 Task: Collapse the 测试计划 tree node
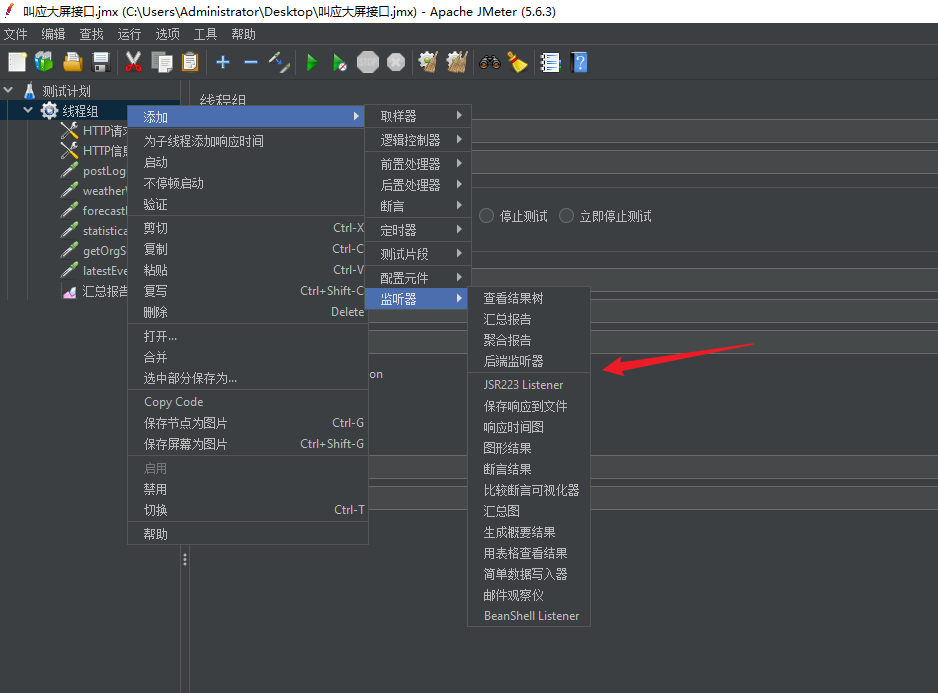coord(8,90)
